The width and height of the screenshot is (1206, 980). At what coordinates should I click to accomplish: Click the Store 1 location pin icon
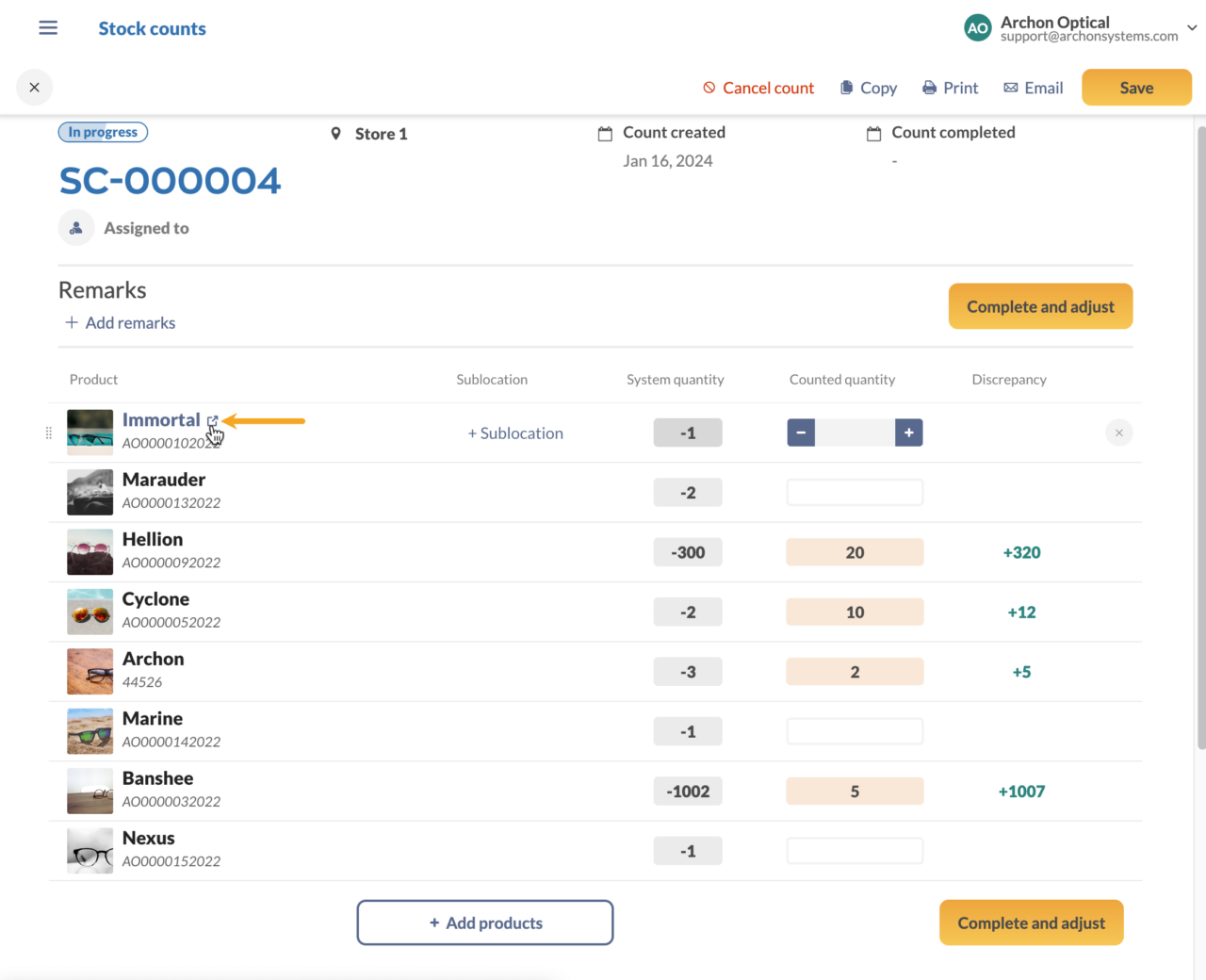[336, 133]
